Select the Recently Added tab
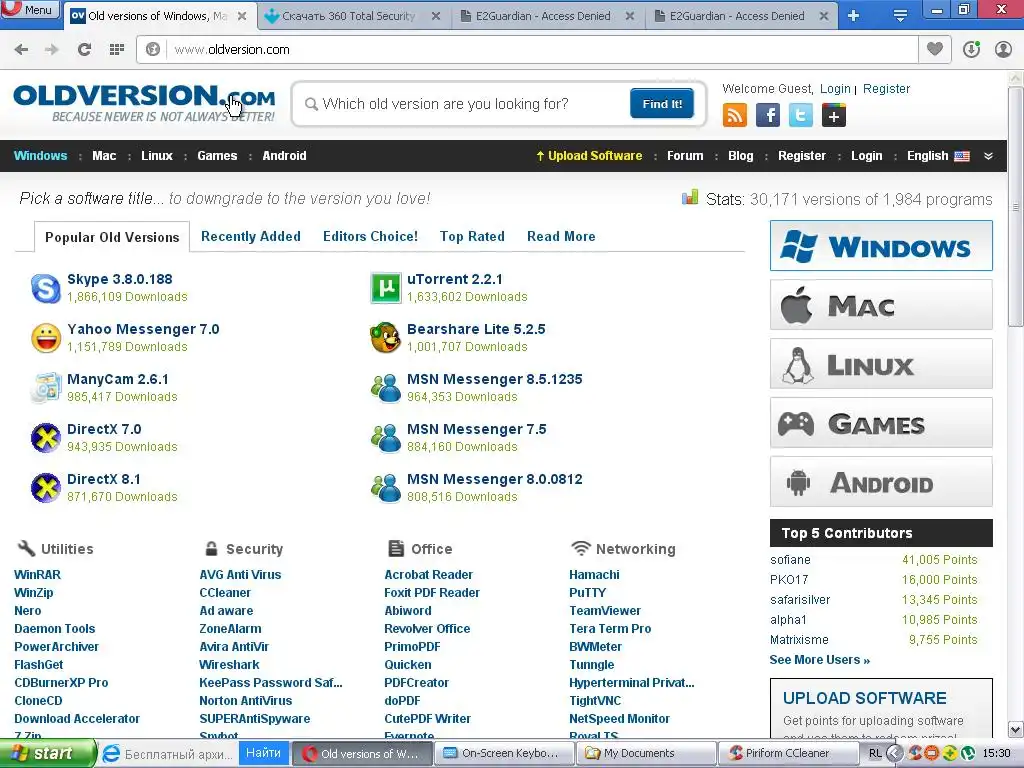The height and width of the screenshot is (768, 1024). (x=251, y=236)
